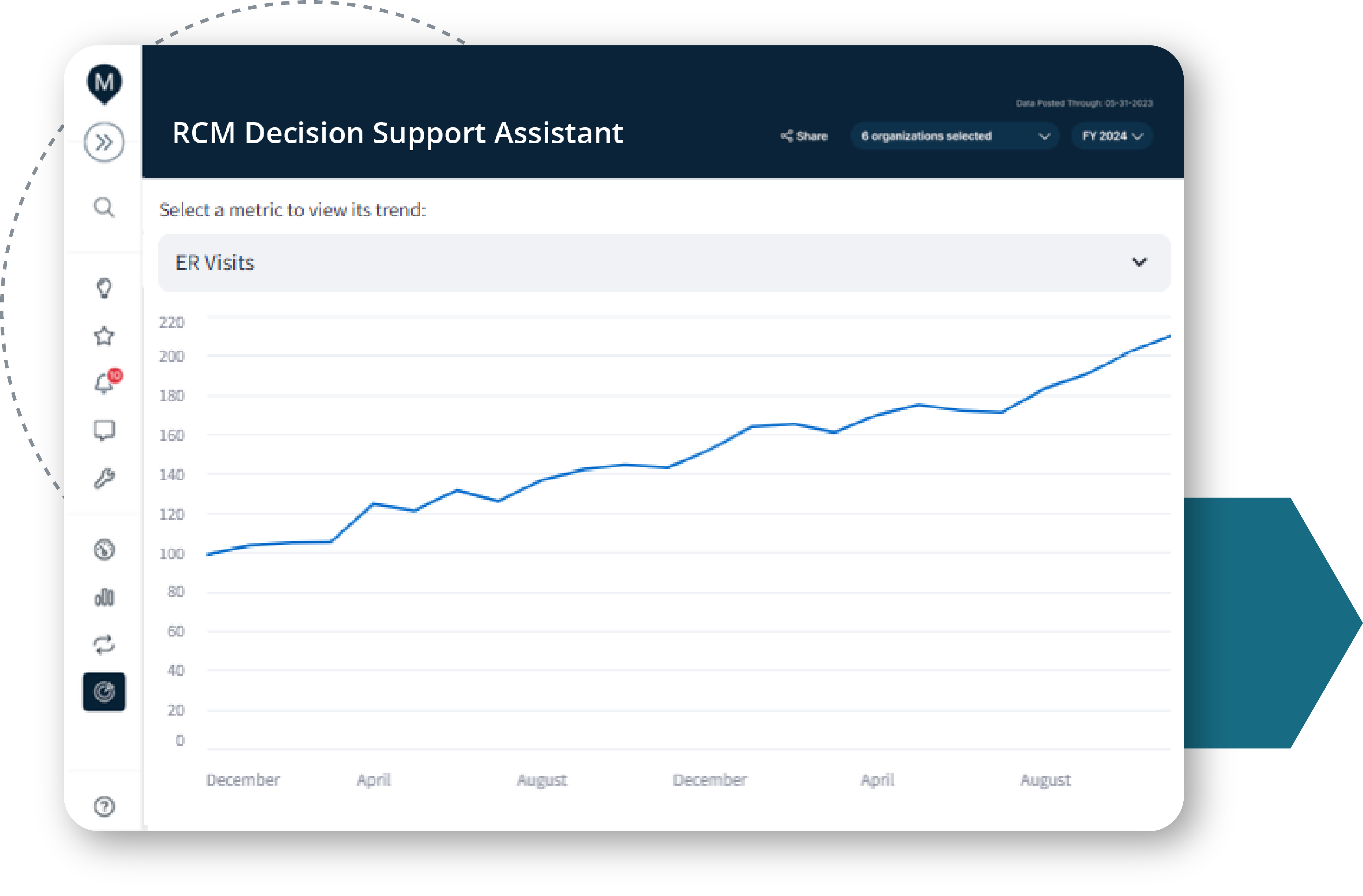Viewport: 1363px width, 896px height.
Task: Click the refresh loop arrows icon
Action: pos(104,645)
